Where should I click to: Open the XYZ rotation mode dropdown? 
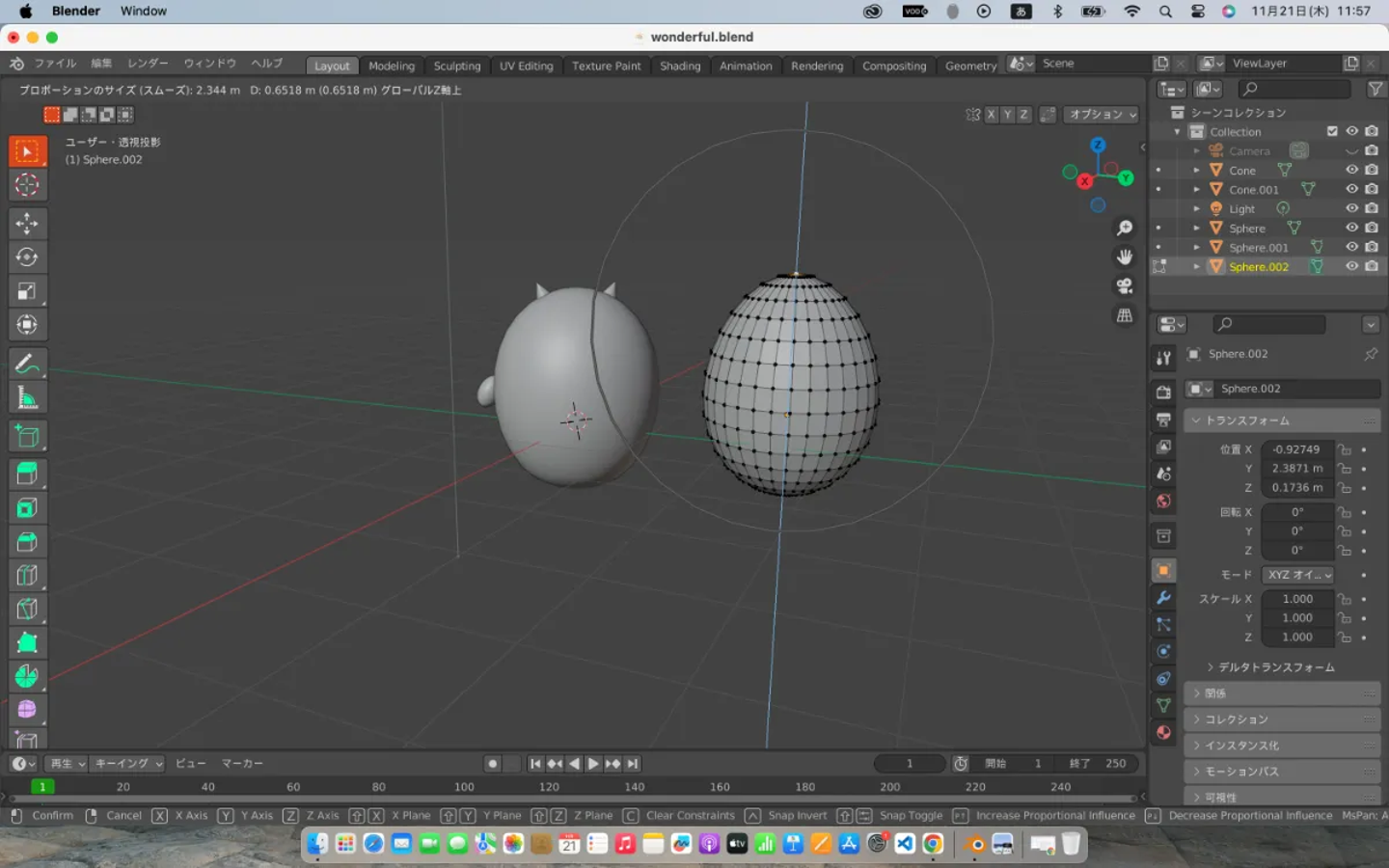[x=1298, y=575]
